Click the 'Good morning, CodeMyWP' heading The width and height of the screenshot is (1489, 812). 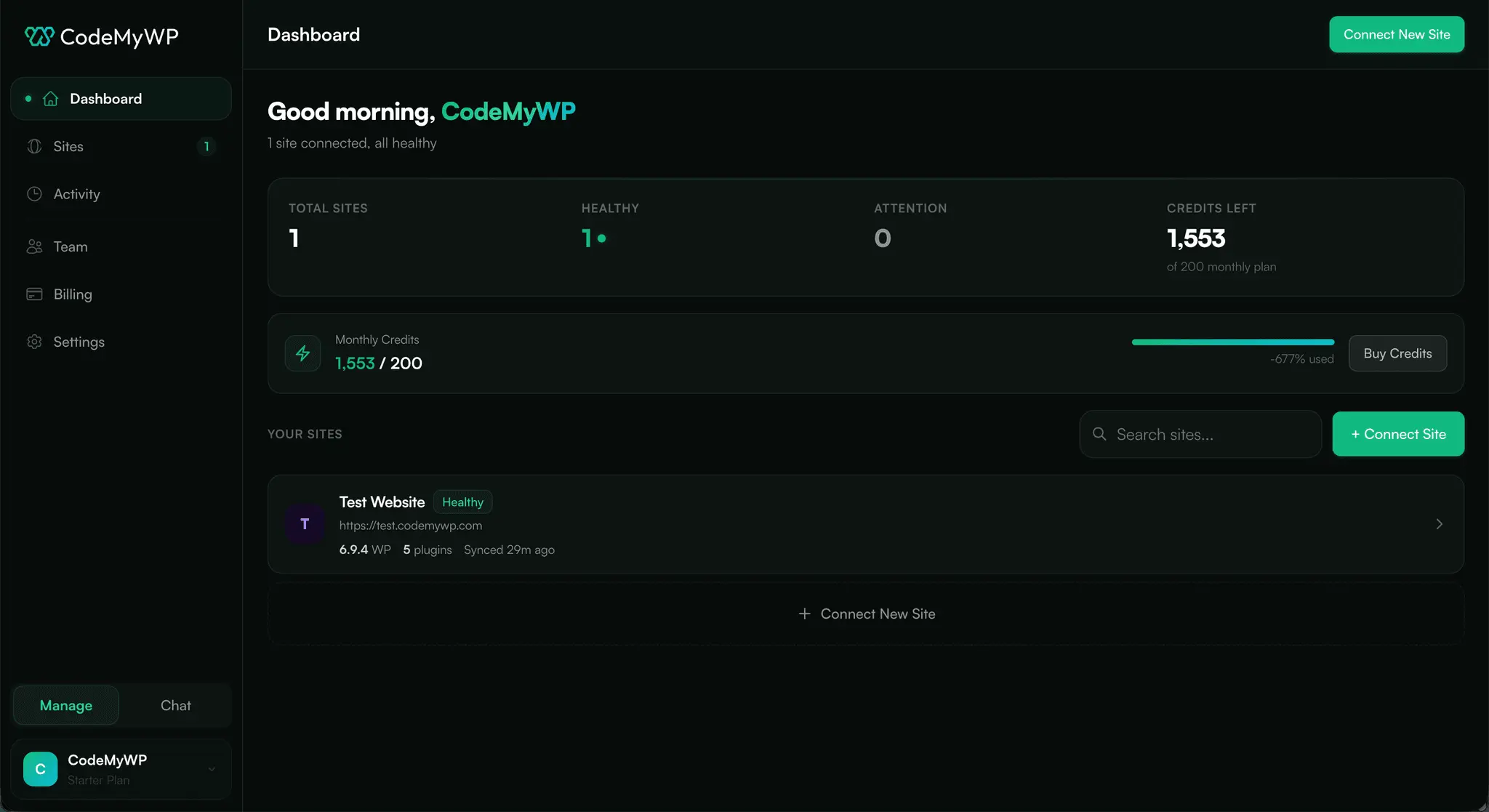click(422, 111)
